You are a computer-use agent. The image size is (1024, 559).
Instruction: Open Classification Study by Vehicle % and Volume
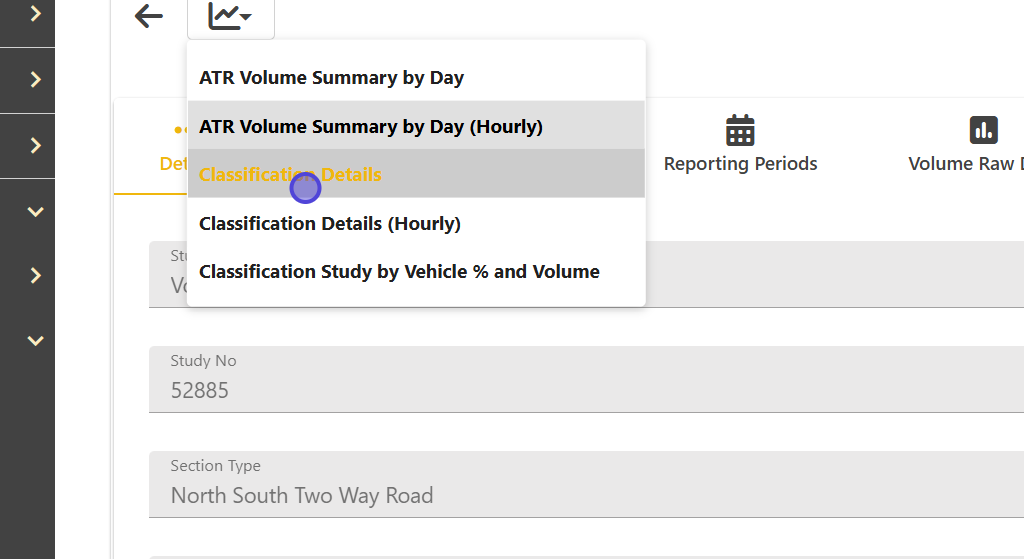[x=399, y=272]
